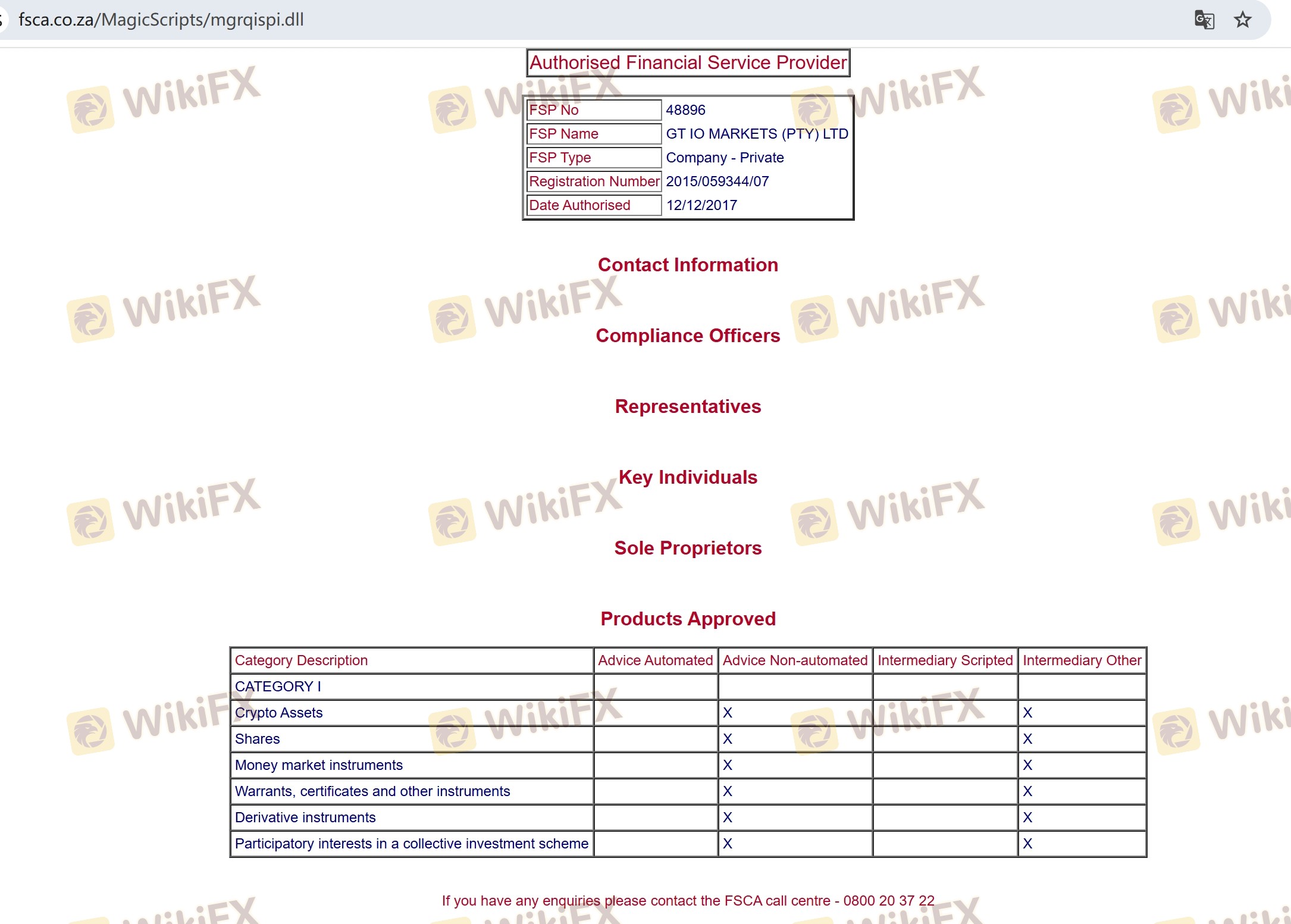The image size is (1291, 924).
Task: Click the Google Translate icon in address bar
Action: (1204, 20)
